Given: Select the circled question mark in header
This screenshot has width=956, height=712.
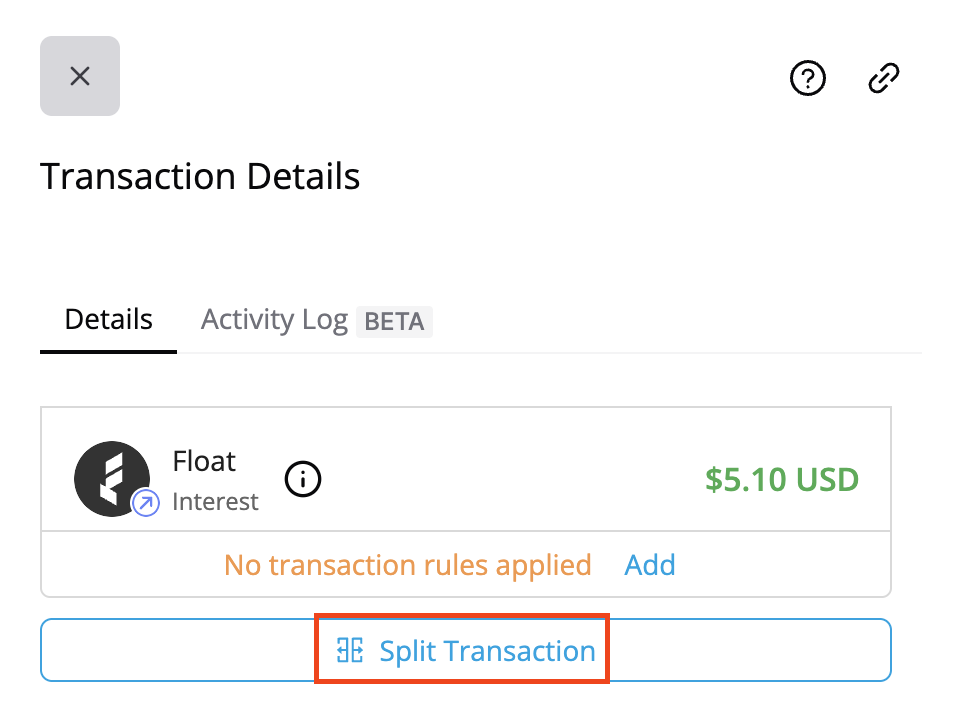Looking at the screenshot, I should pos(808,77).
